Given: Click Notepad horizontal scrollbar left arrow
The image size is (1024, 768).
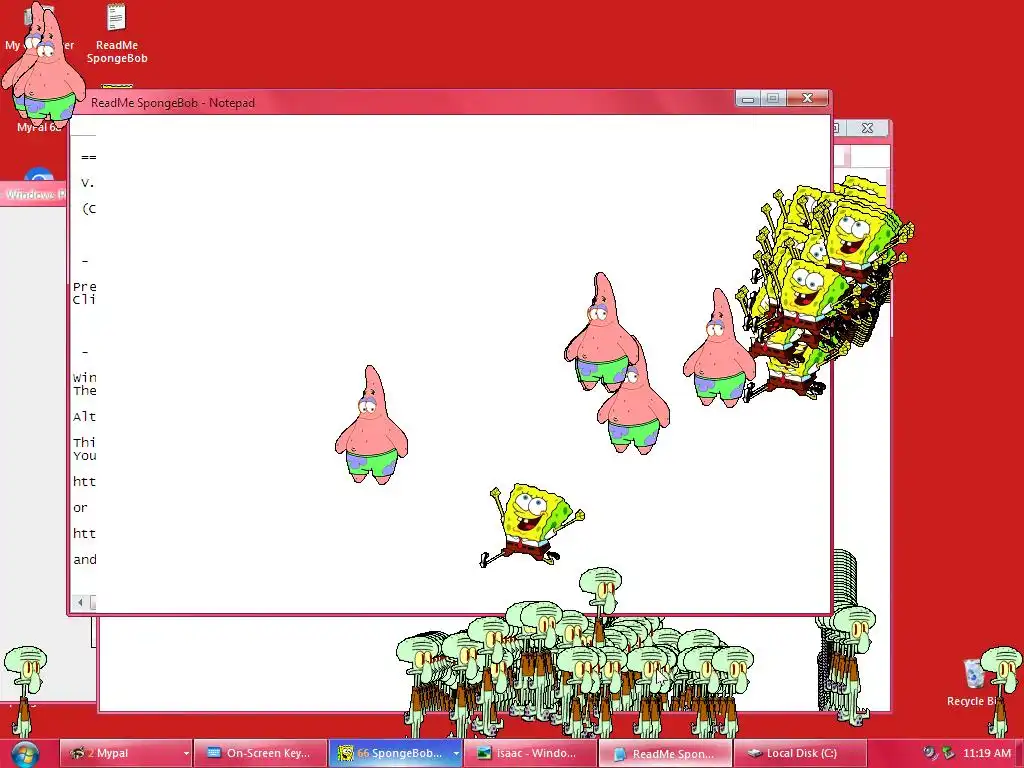Looking at the screenshot, I should 80,602.
